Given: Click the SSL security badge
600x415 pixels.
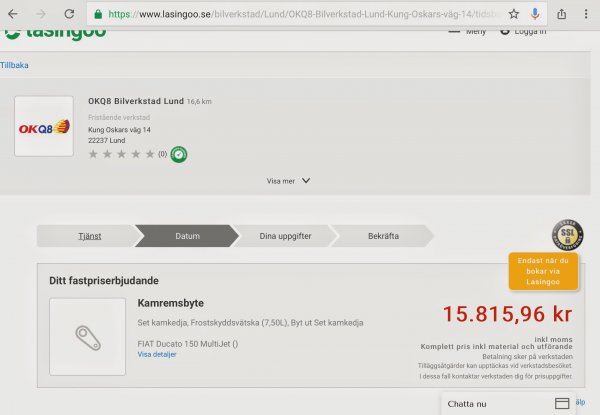Looking at the screenshot, I should pos(567,236).
